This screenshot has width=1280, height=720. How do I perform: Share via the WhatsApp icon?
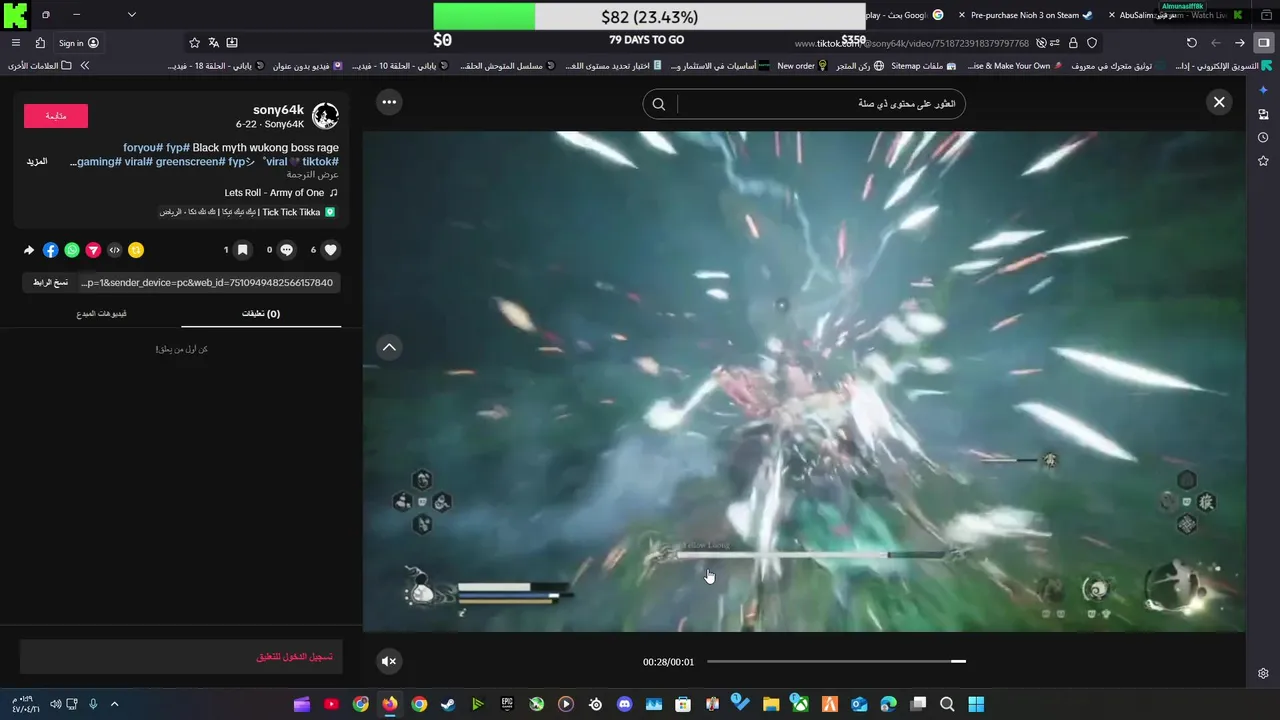pos(72,250)
